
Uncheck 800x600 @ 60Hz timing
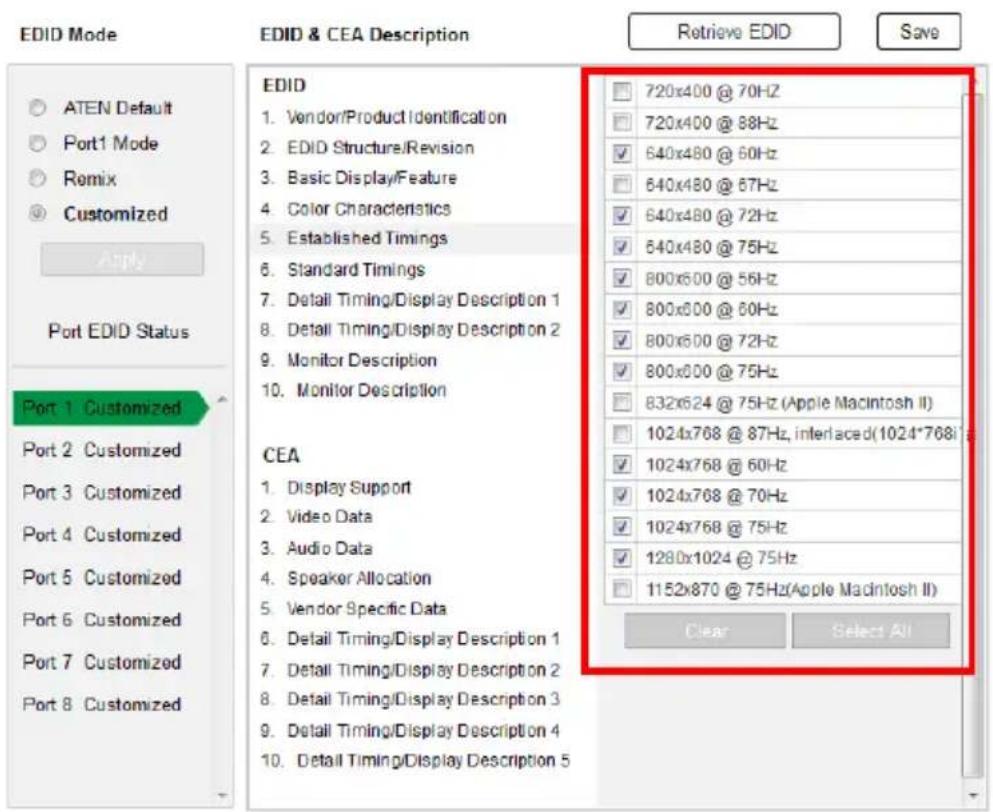click(622, 309)
